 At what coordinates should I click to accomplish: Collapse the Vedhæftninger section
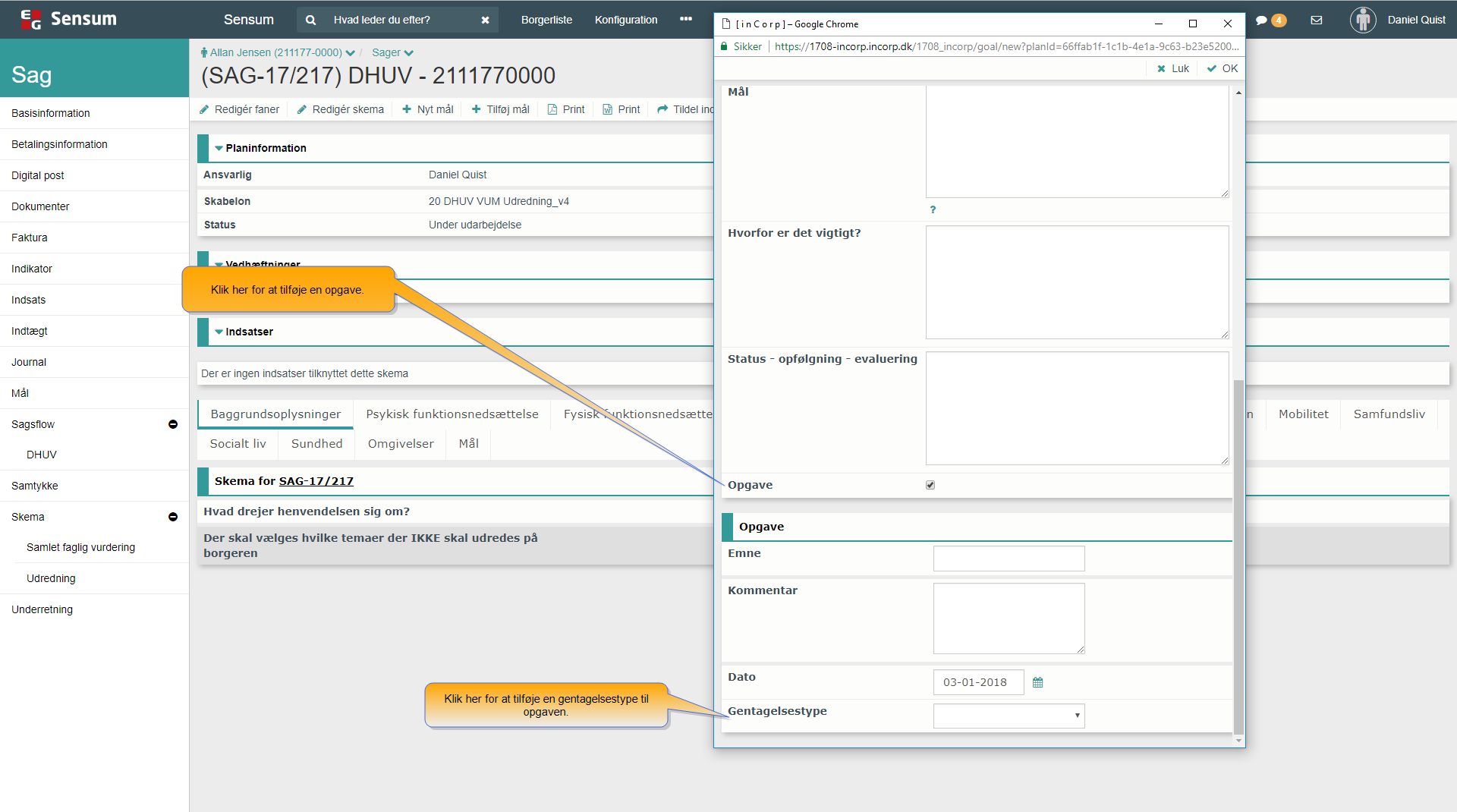pyautogui.click(x=219, y=264)
